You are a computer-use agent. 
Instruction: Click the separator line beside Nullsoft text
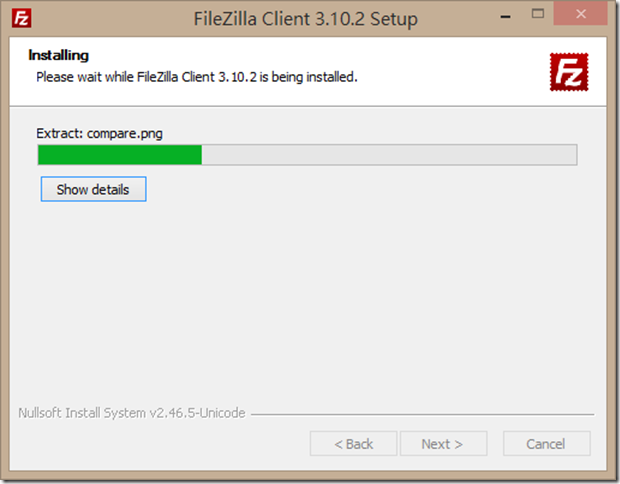[x=422, y=414]
